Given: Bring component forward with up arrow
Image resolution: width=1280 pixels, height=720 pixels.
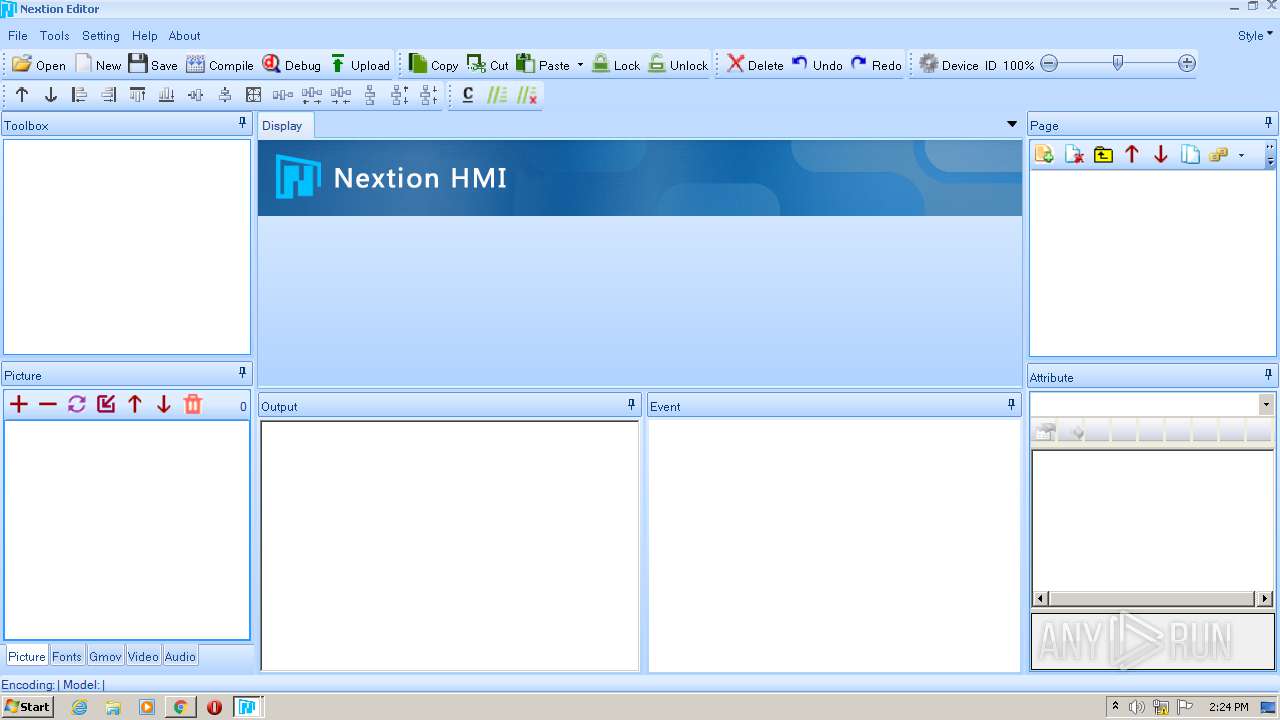Looking at the screenshot, I should point(22,95).
